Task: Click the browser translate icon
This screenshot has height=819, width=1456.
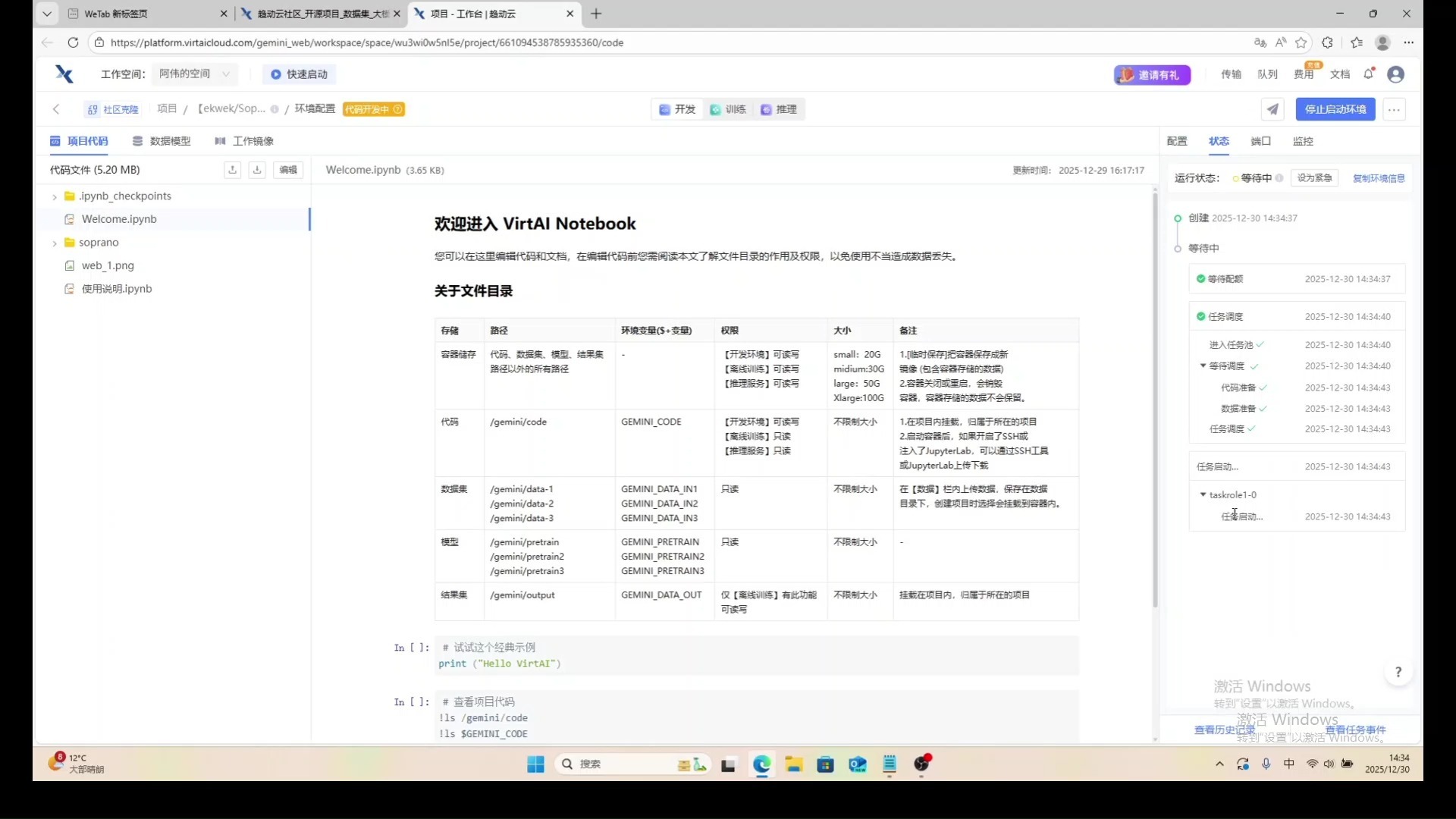Action: [x=1260, y=42]
